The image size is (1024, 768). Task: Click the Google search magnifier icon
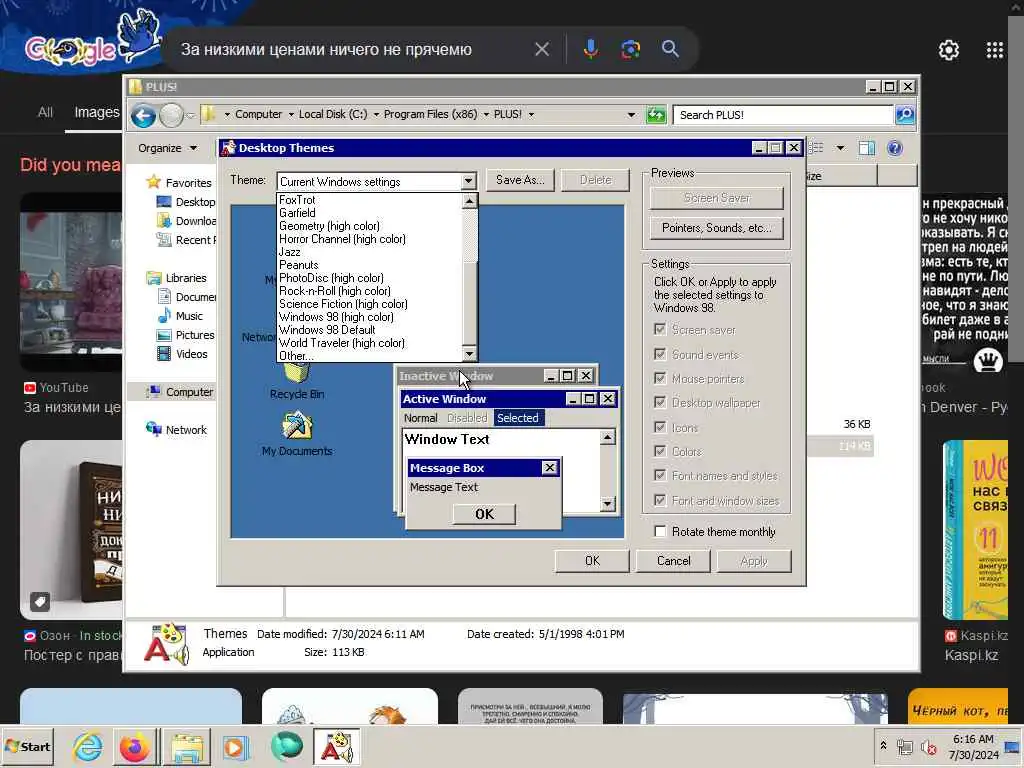(670, 49)
